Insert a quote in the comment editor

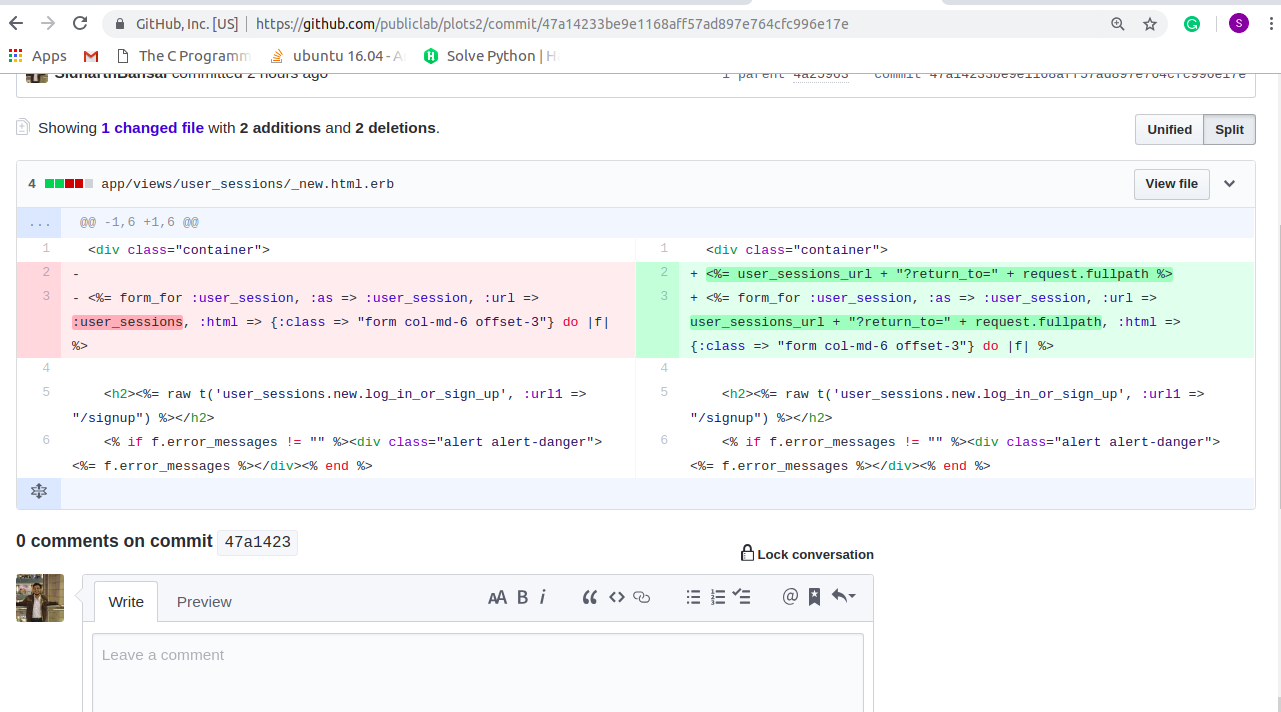tap(589, 596)
